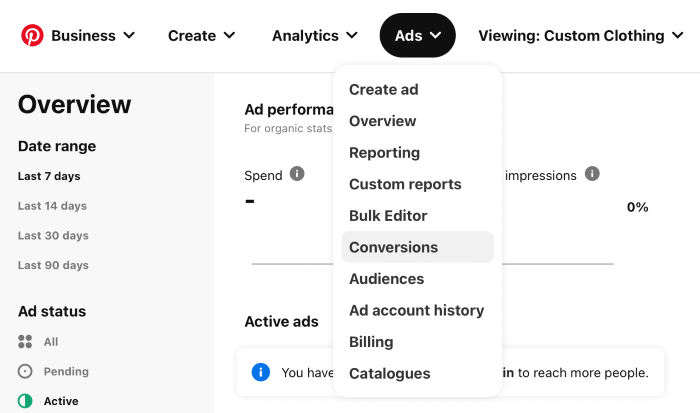Image resolution: width=700 pixels, height=413 pixels.
Task: Click the Pending status clock icon
Action: [25, 371]
